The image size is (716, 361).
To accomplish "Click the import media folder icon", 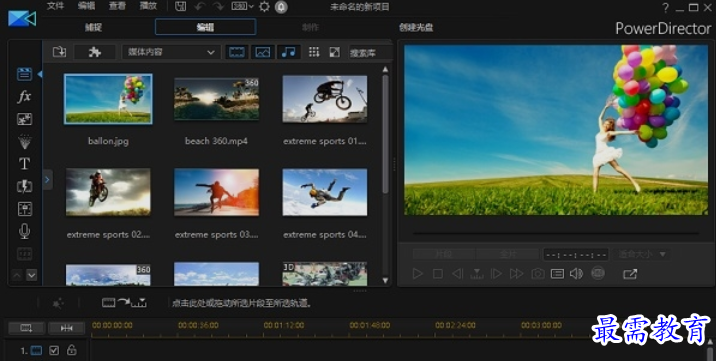I will [x=59, y=52].
